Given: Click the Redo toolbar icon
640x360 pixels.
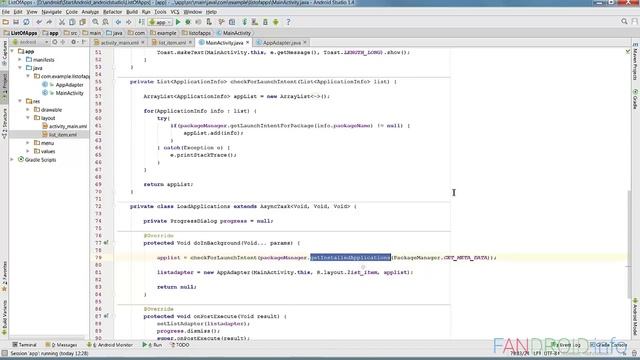Looking at the screenshot, I should point(49,22).
